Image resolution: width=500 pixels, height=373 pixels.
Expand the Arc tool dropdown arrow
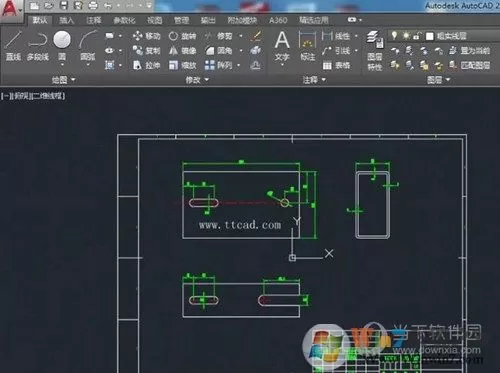point(88,65)
